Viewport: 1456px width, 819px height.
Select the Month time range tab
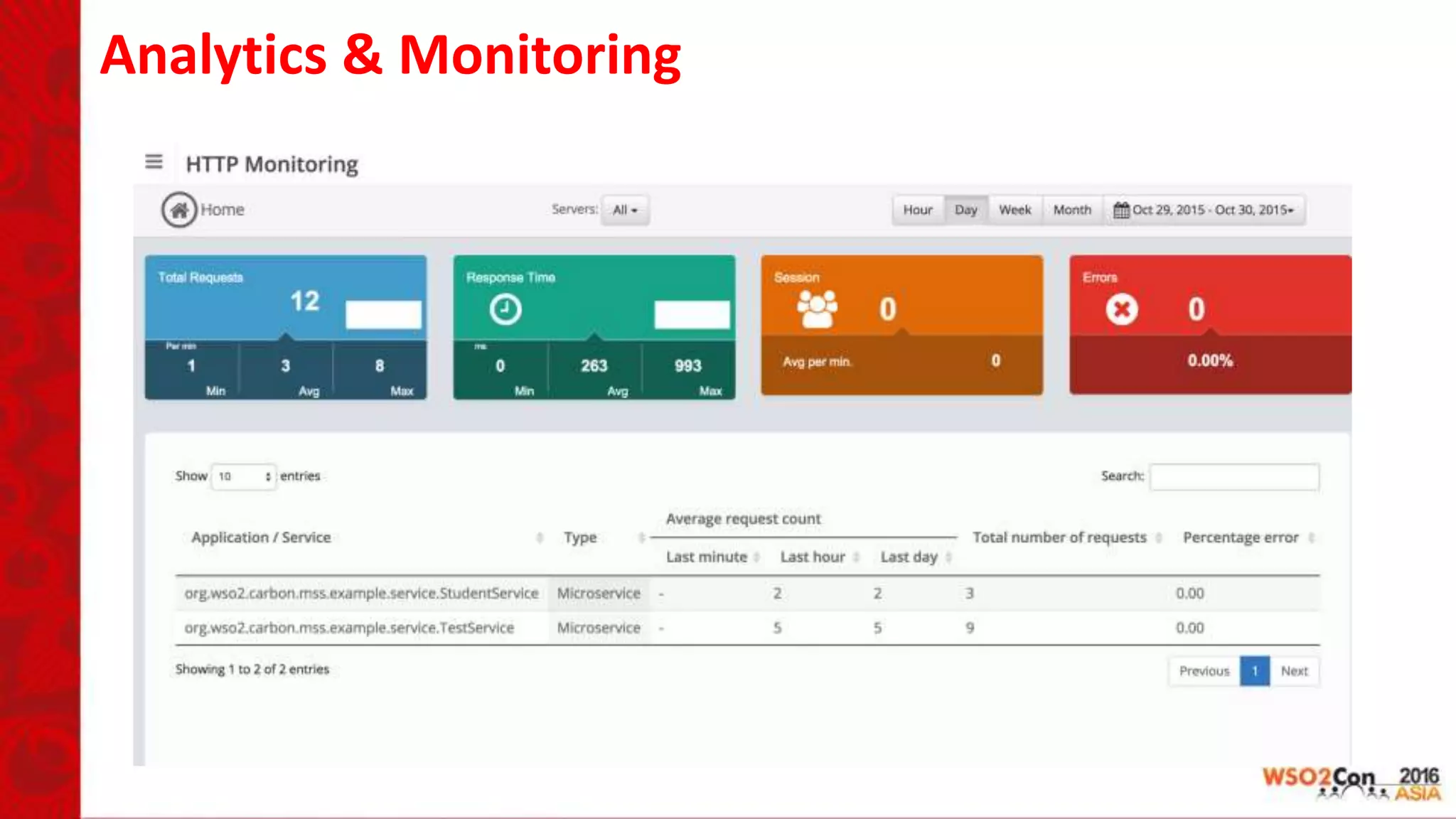pos(1072,210)
